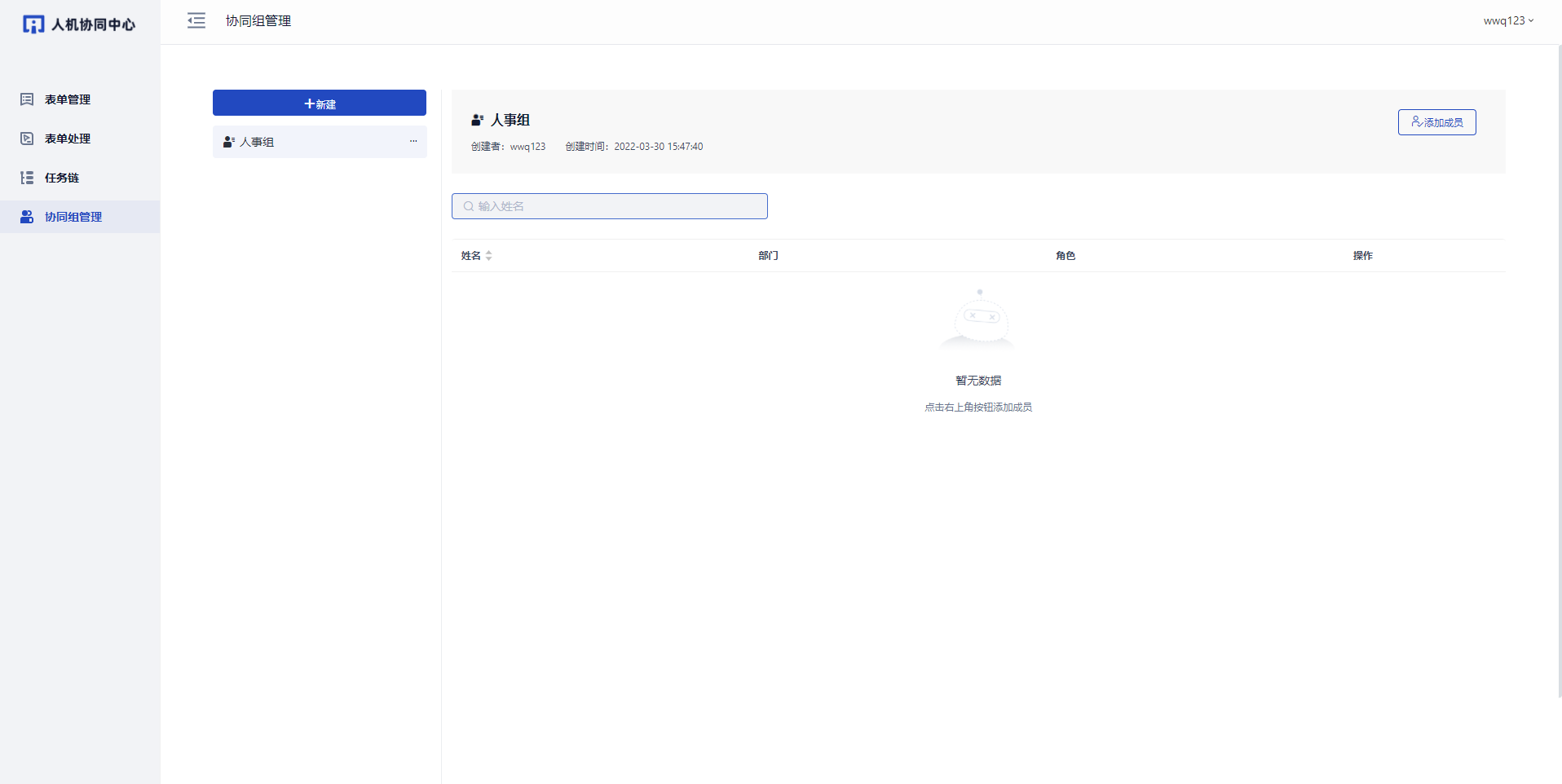This screenshot has height=784, width=1562.
Task: Click the 任务链 list icon
Action: click(27, 178)
